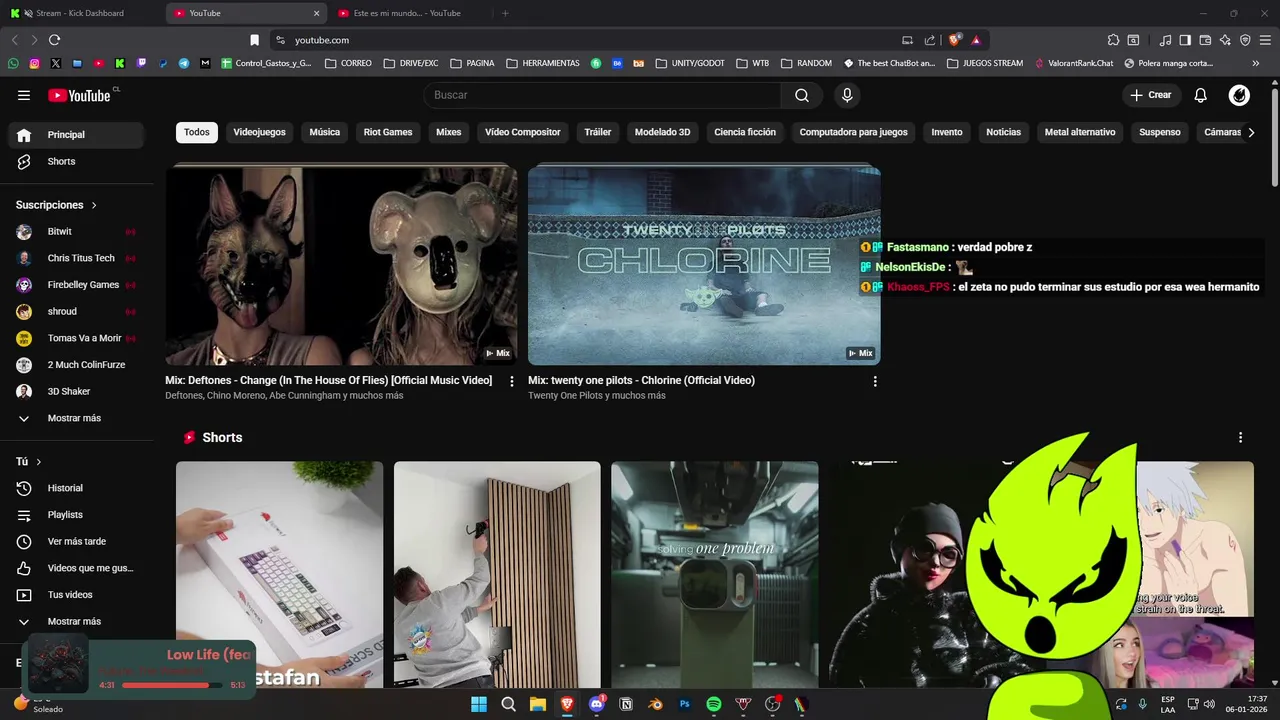Open the Instagram bookmark icon
Image resolution: width=1280 pixels, height=720 pixels.
tap(34, 63)
